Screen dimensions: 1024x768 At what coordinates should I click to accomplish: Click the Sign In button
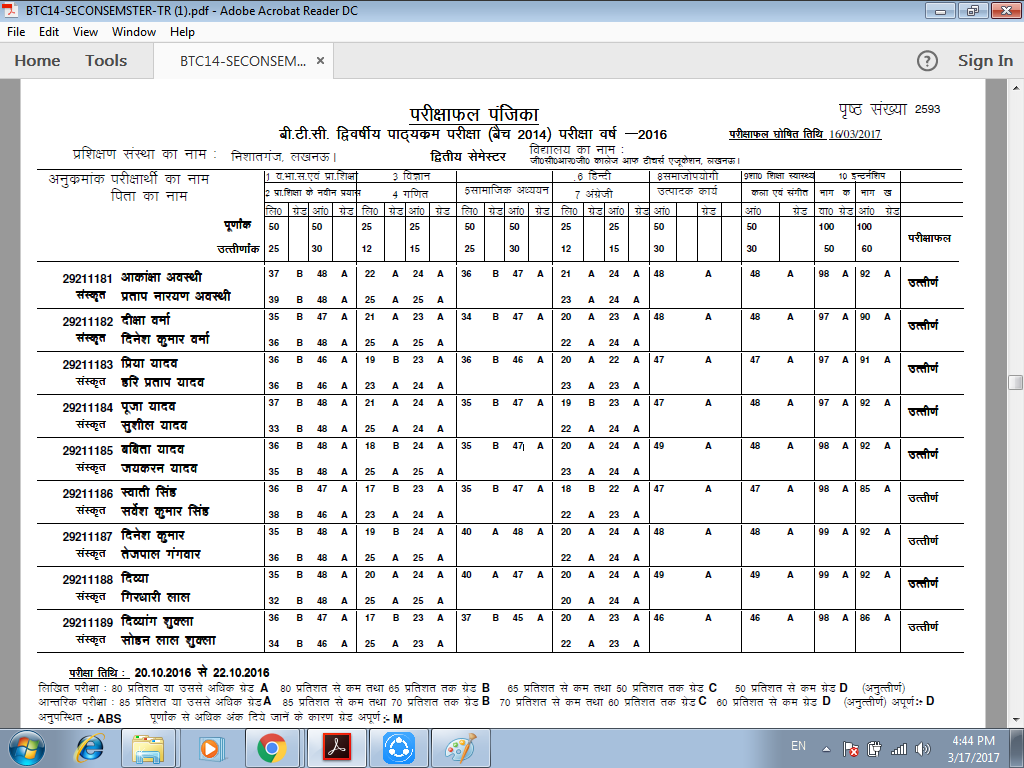click(985, 61)
